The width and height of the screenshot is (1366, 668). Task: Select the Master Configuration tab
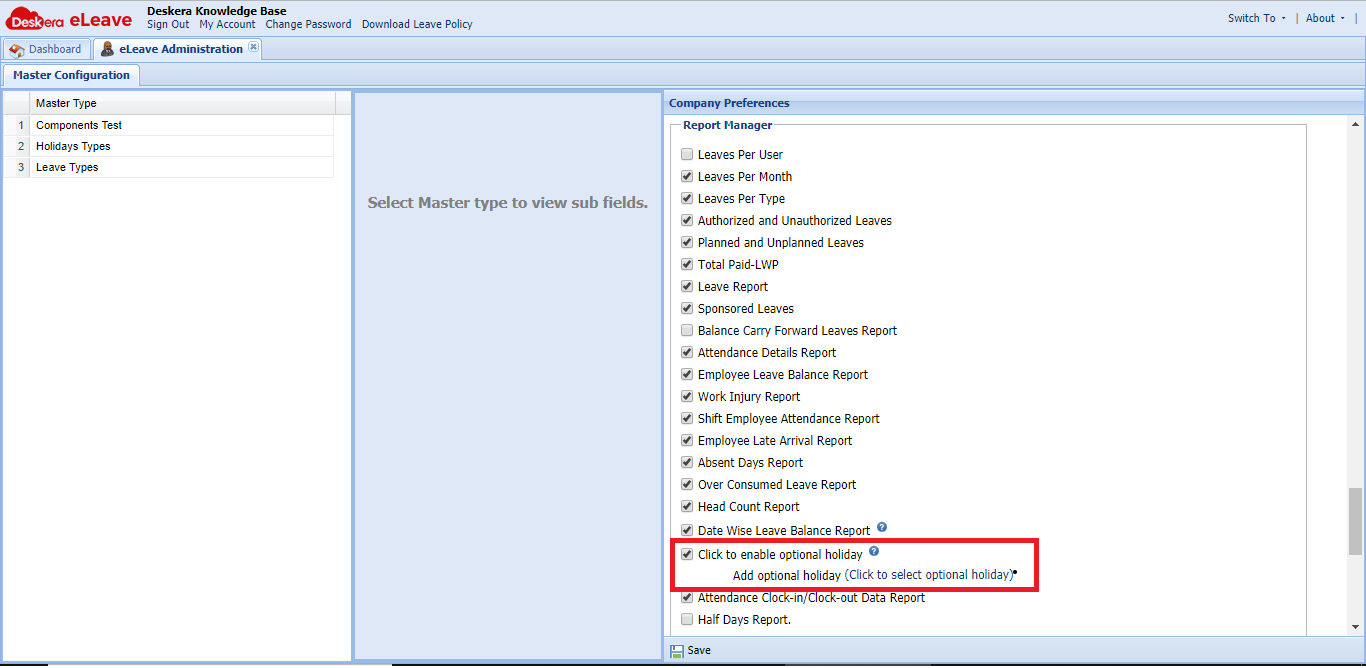pyautogui.click(x=71, y=75)
